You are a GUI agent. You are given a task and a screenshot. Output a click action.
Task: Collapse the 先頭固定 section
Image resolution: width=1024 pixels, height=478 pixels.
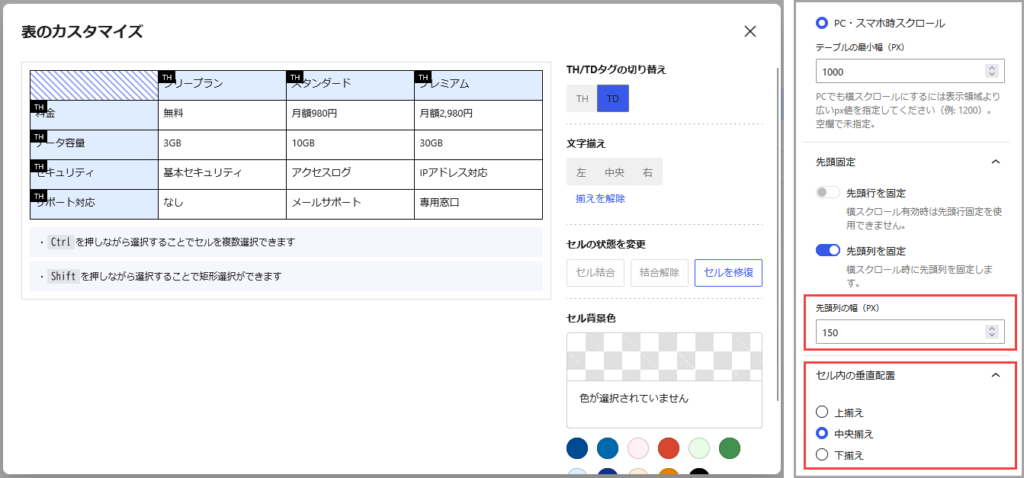995,162
